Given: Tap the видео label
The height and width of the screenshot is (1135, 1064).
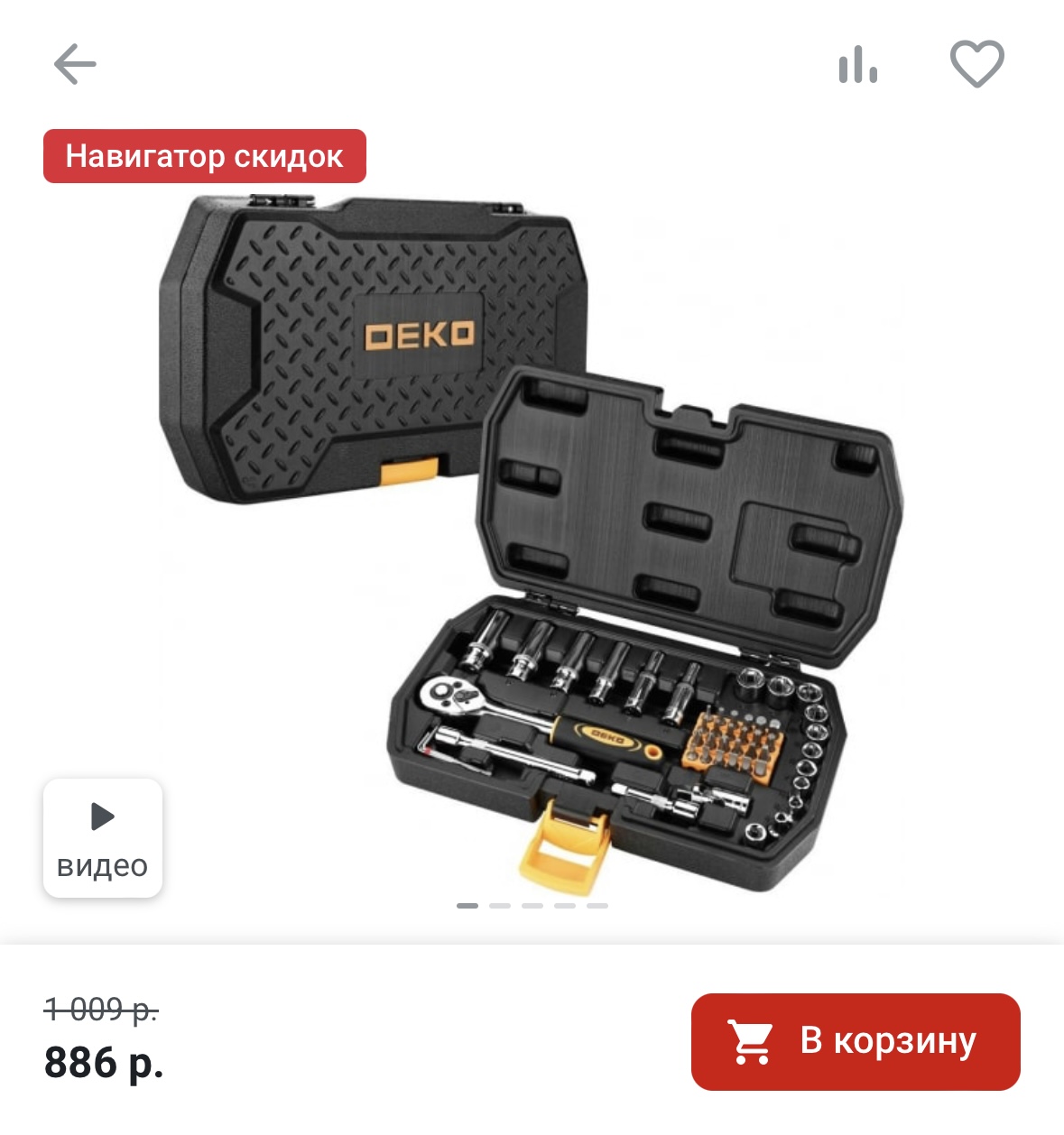Looking at the screenshot, I should [102, 865].
